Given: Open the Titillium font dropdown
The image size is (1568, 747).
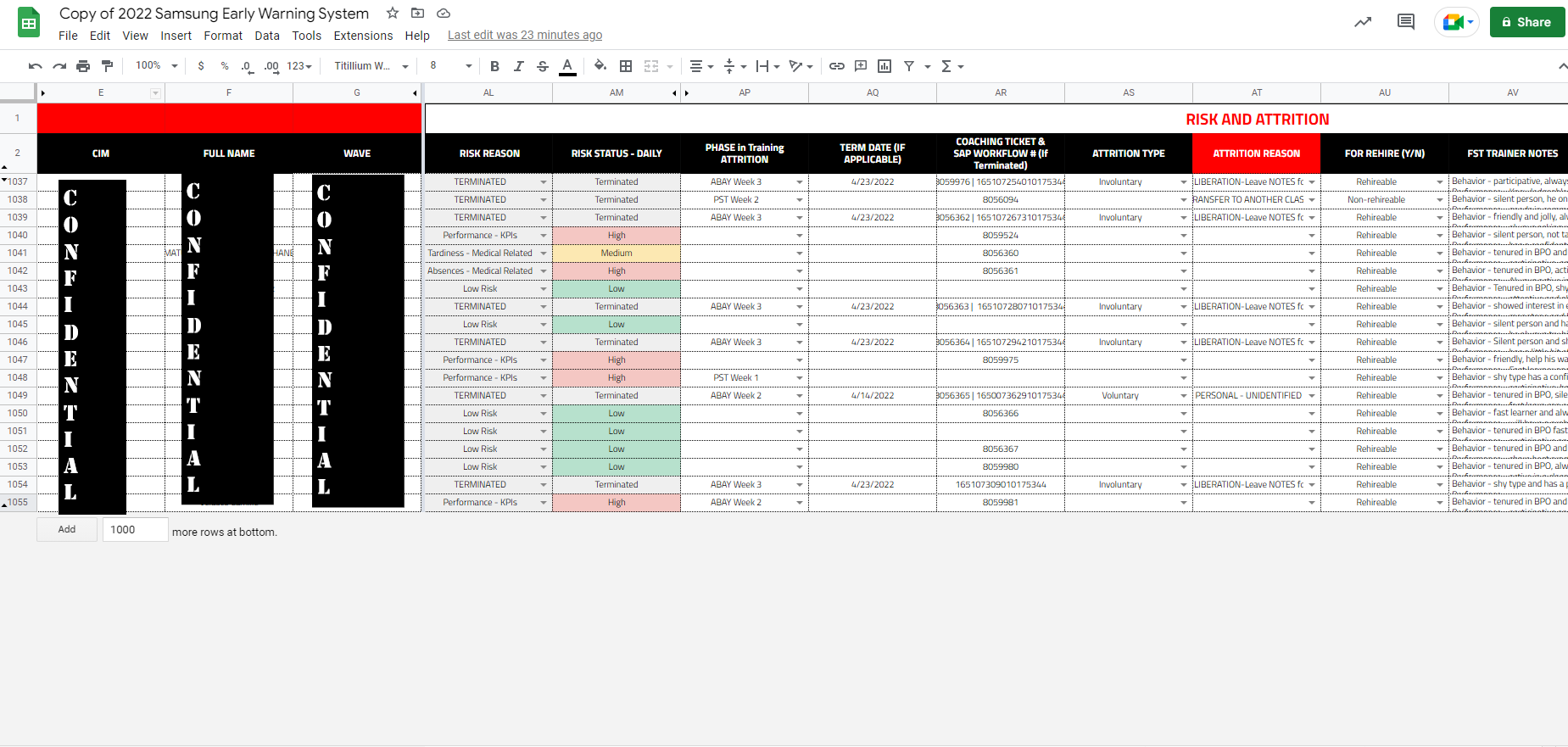Looking at the screenshot, I should (371, 66).
